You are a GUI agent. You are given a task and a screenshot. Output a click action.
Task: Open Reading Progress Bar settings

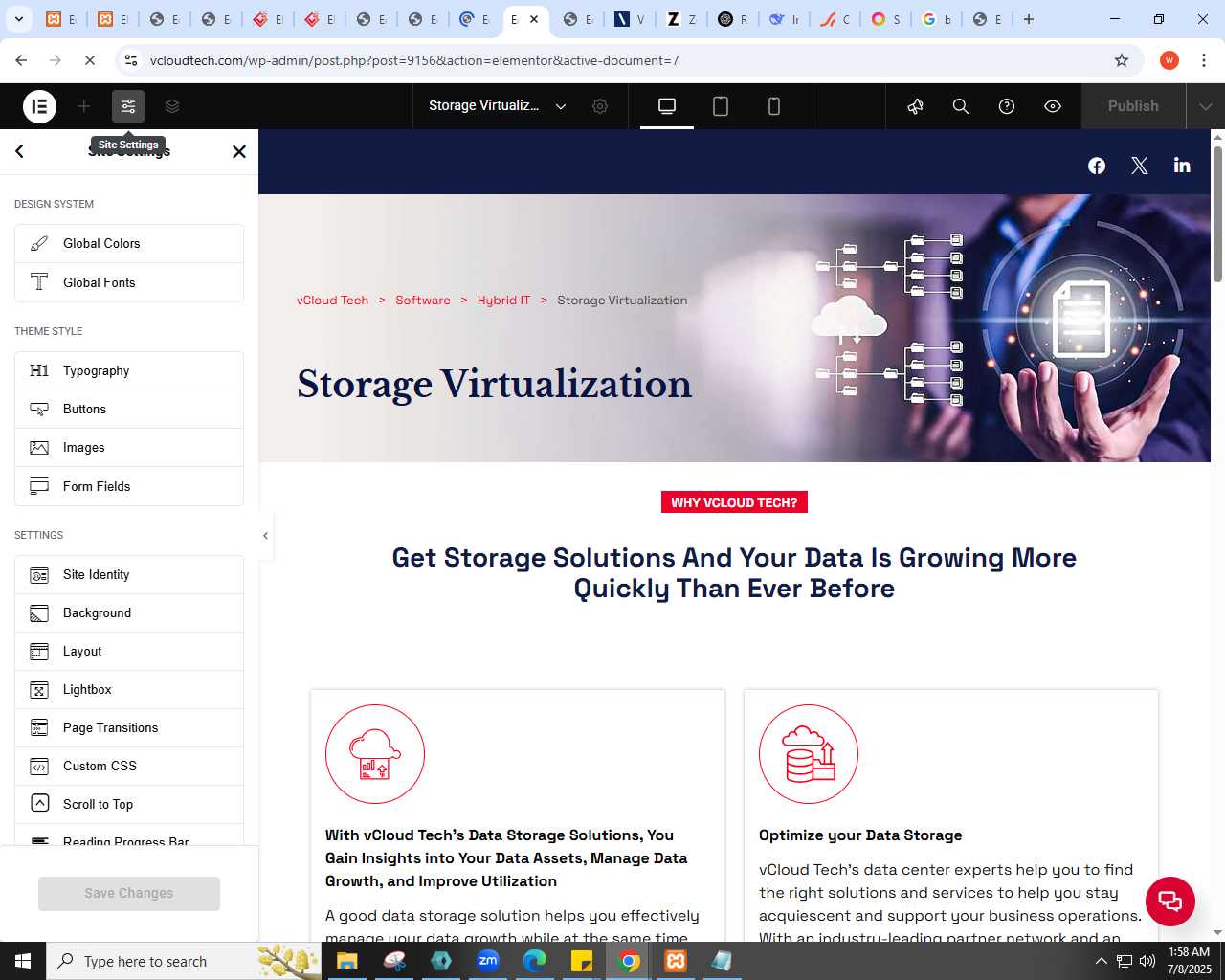(x=129, y=835)
